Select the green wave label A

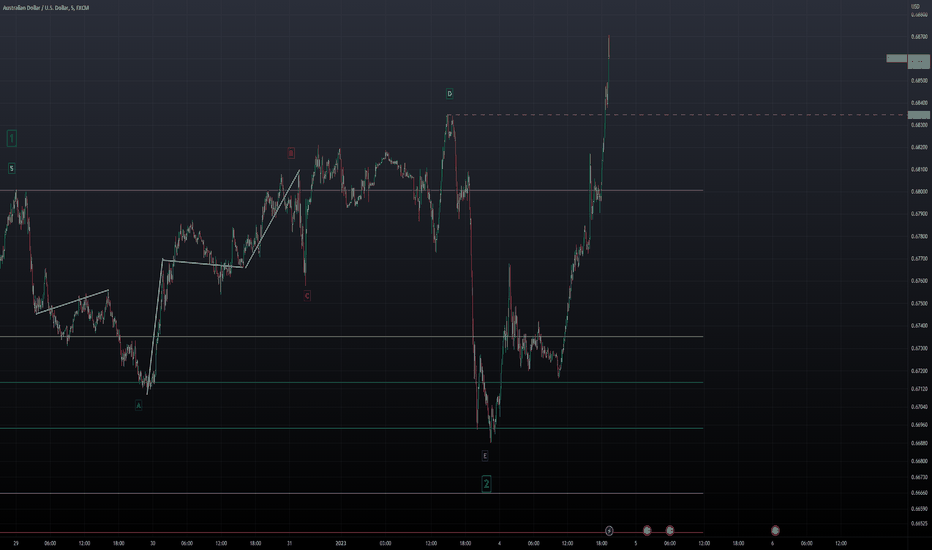click(x=138, y=406)
